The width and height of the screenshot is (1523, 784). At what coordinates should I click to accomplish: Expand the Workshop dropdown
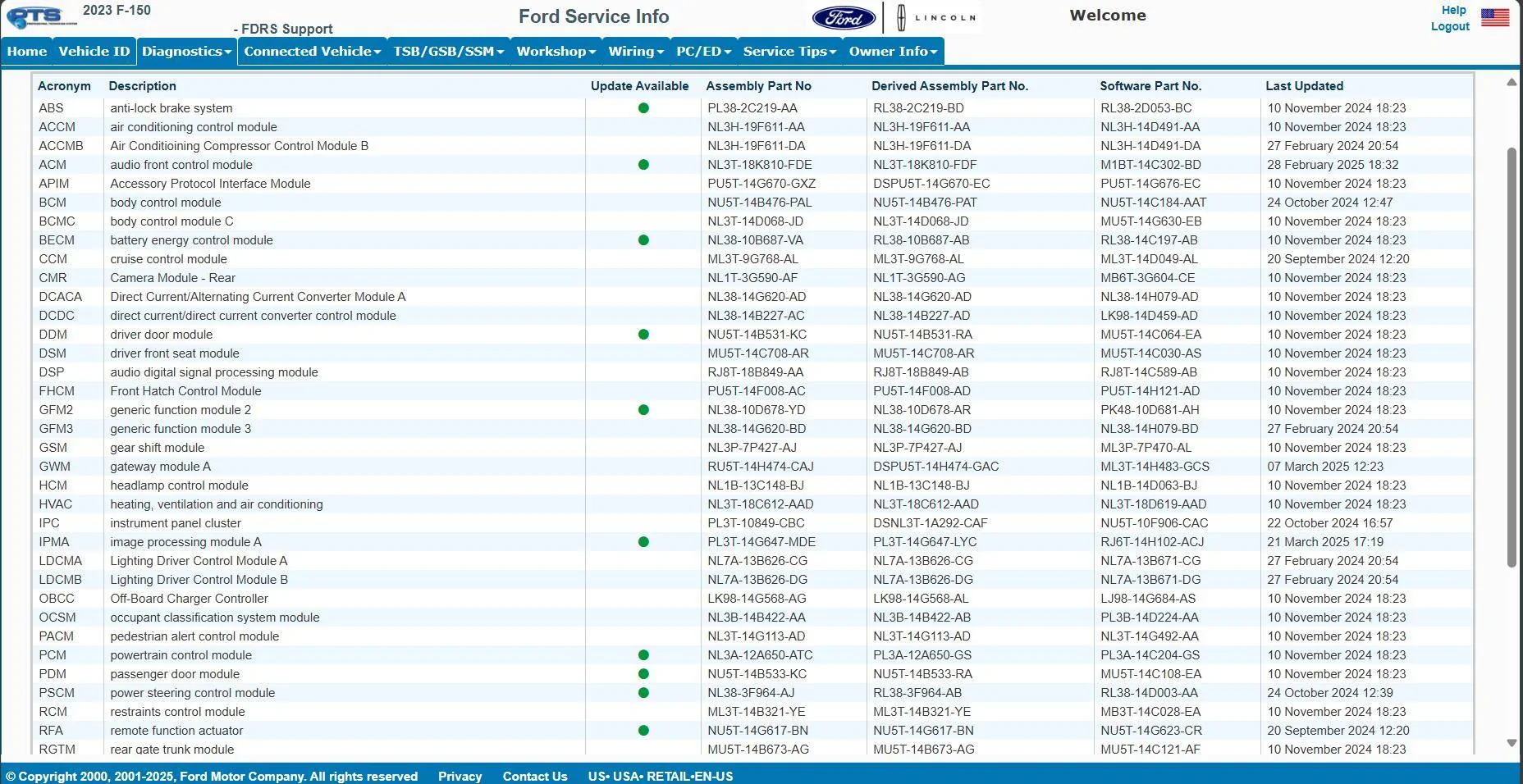click(555, 51)
